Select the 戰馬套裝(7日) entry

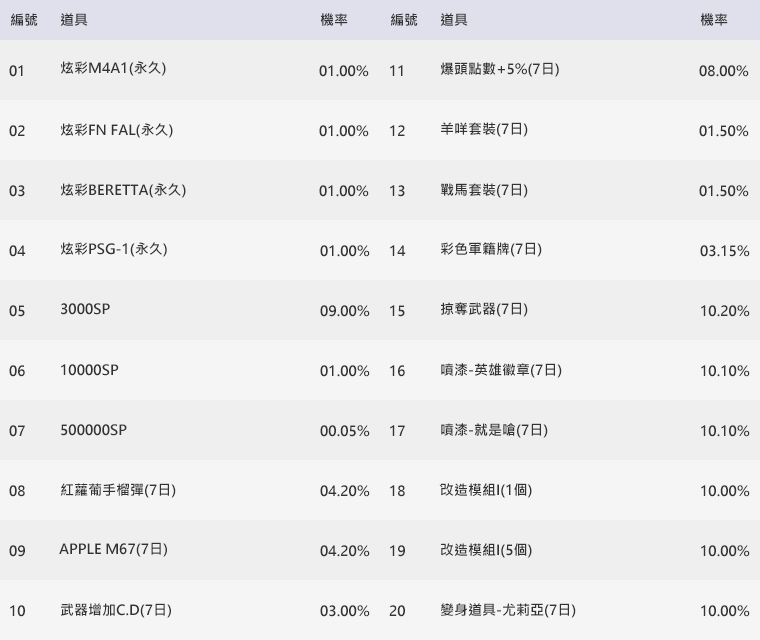coord(484,190)
